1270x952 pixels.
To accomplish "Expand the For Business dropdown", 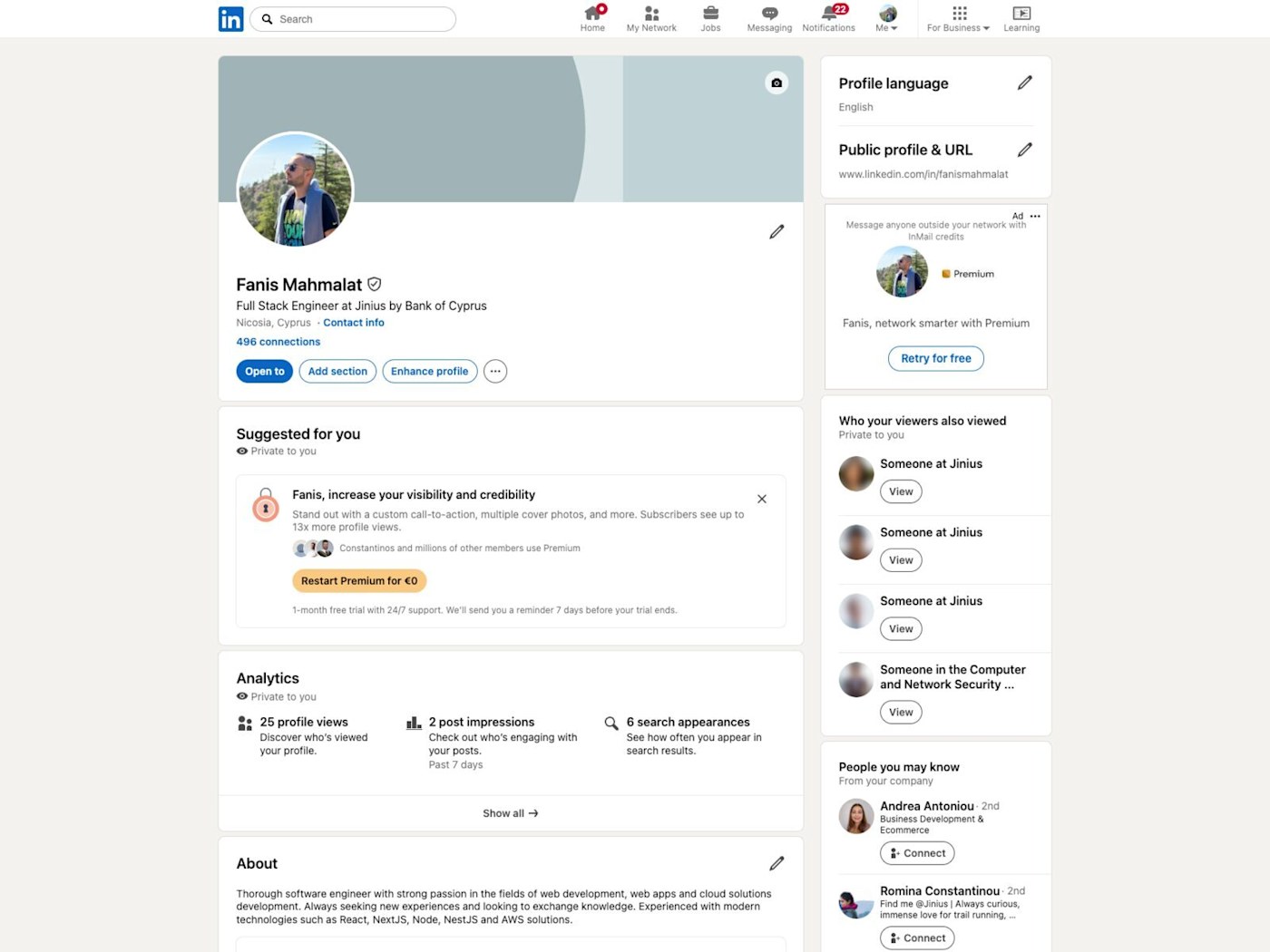I will 958,19.
